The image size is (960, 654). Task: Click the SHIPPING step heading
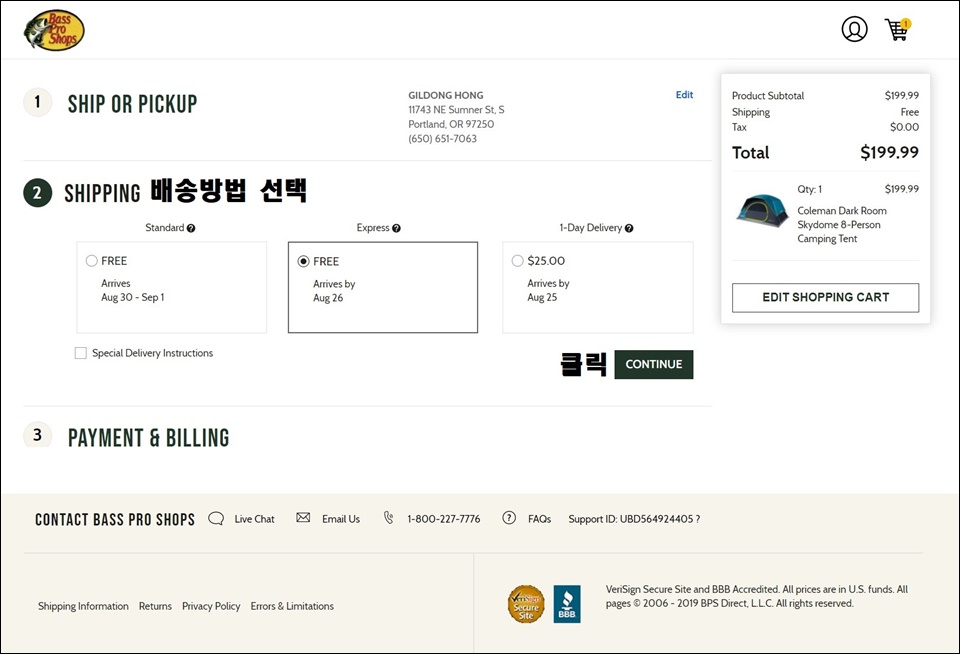pos(102,193)
